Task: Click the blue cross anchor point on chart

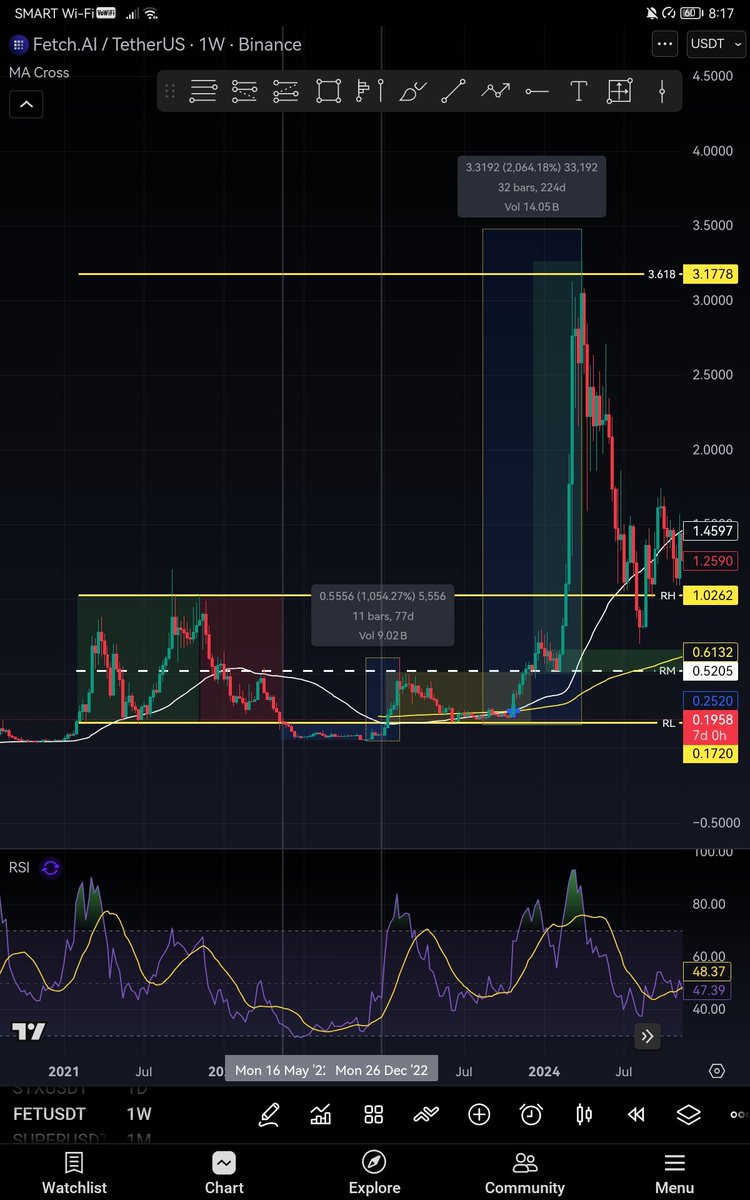Action: 513,711
